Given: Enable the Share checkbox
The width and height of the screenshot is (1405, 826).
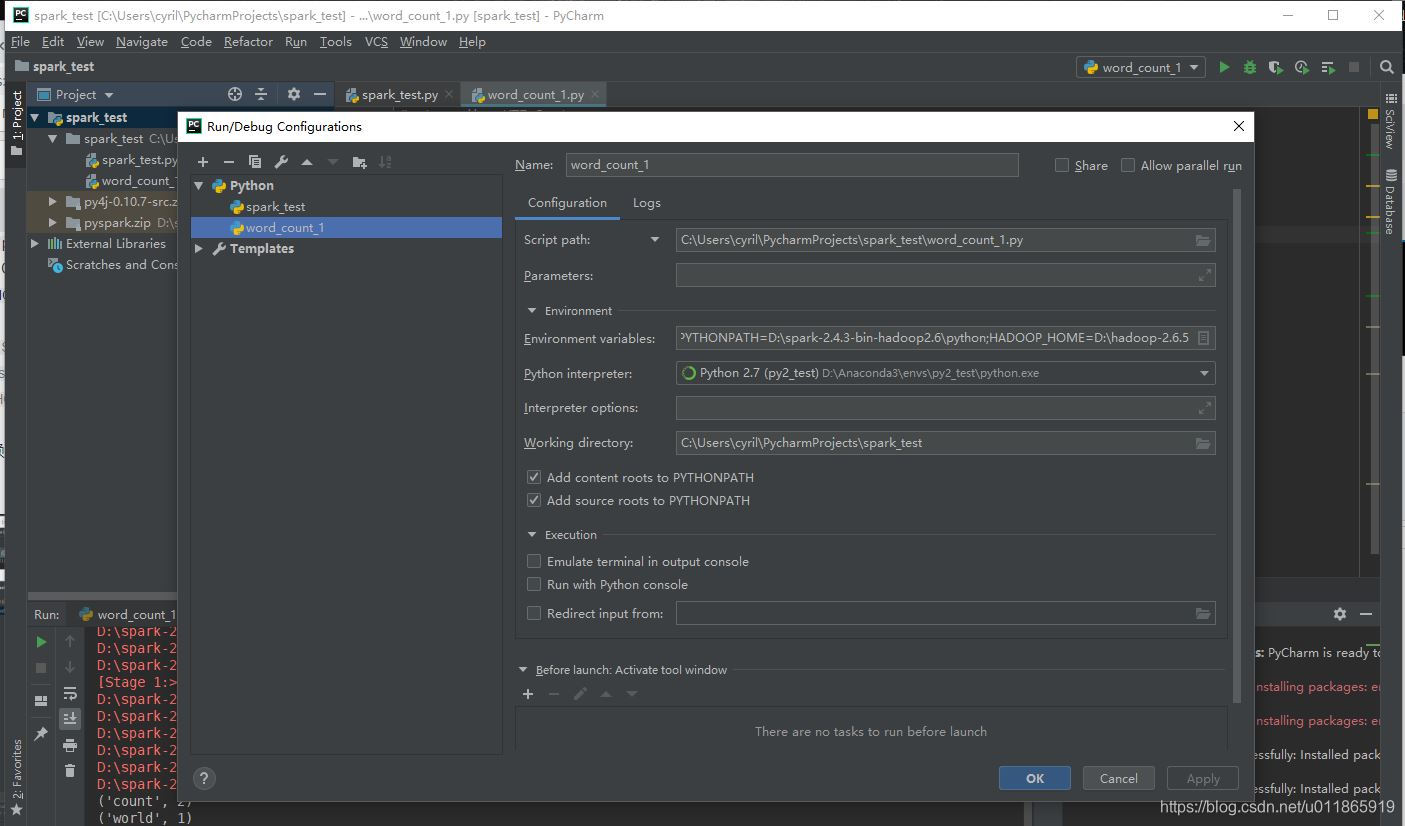Looking at the screenshot, I should click(1062, 165).
